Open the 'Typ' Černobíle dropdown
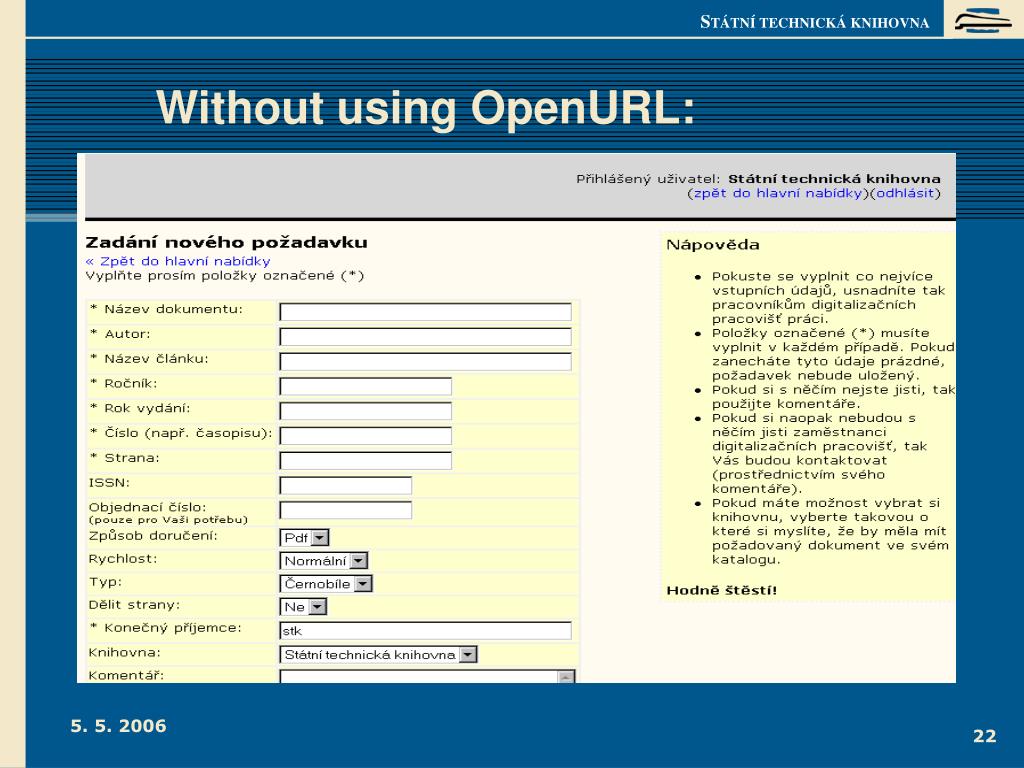This screenshot has width=1024, height=768. pos(326,584)
